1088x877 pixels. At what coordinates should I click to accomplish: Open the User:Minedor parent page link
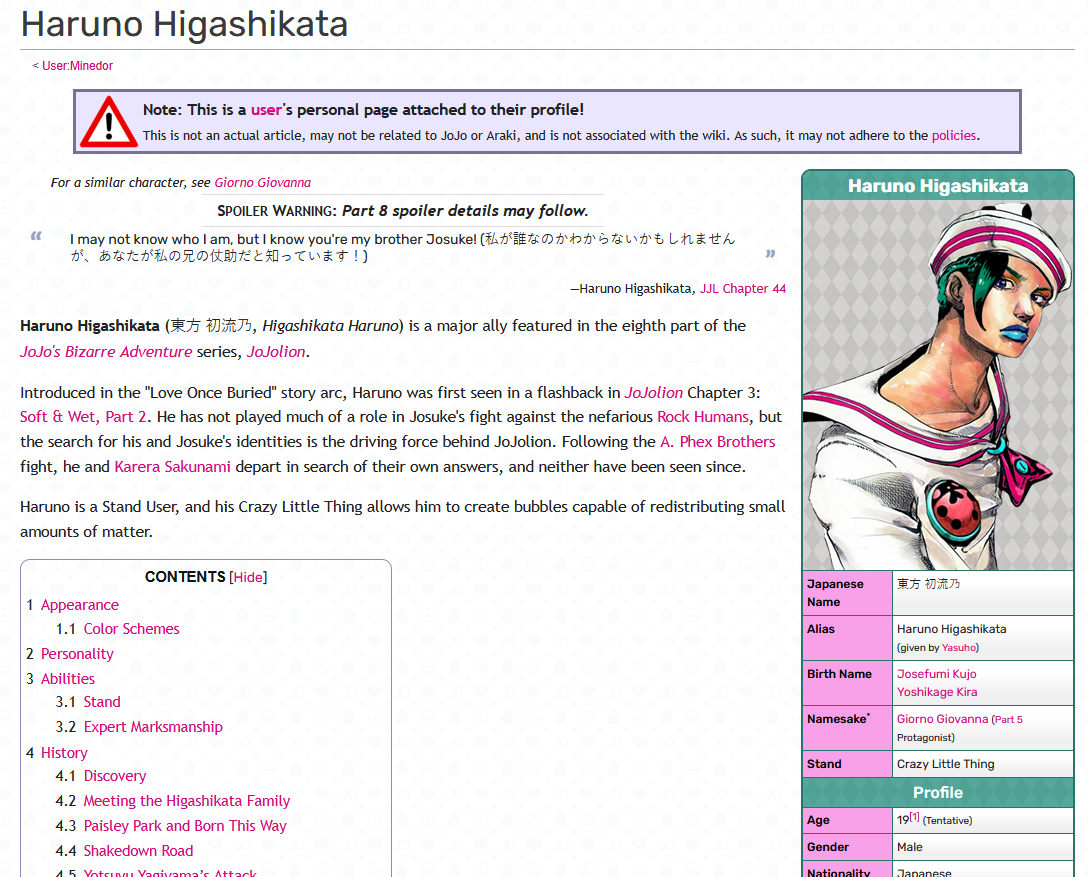pos(77,66)
